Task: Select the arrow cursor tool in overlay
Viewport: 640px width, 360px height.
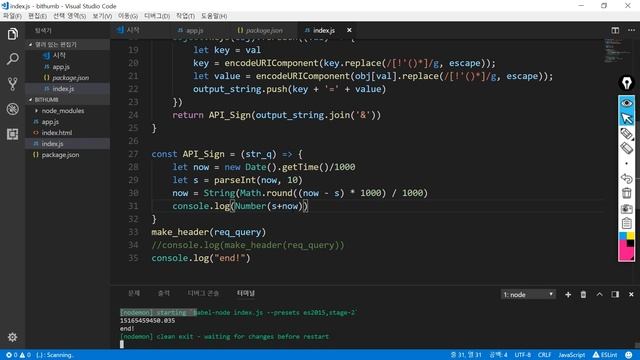Action: click(x=627, y=118)
